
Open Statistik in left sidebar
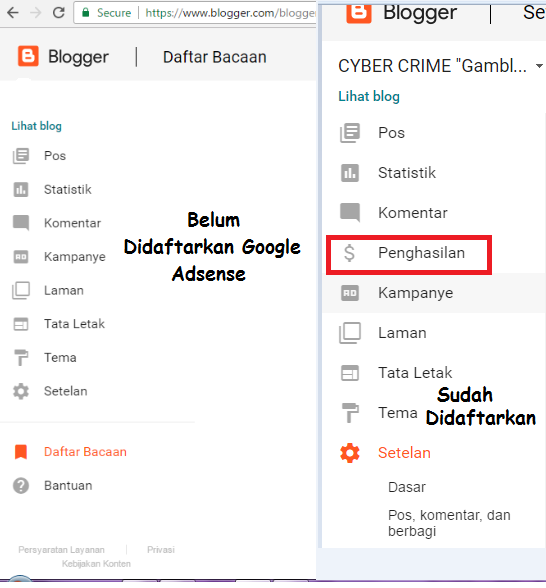[x=68, y=189]
